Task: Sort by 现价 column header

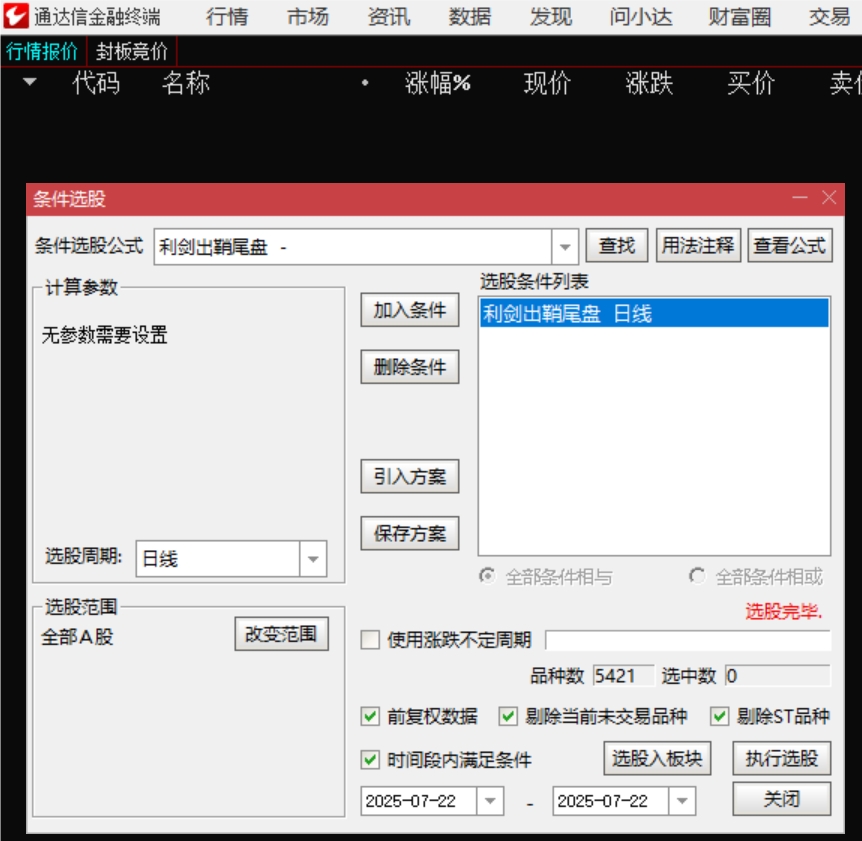Action: point(546,83)
